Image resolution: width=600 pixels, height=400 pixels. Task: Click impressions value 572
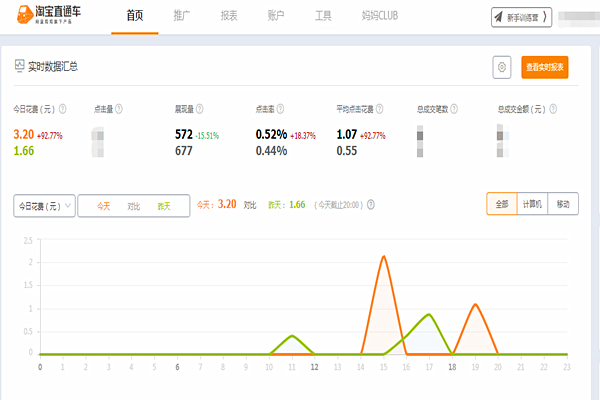tap(184, 134)
